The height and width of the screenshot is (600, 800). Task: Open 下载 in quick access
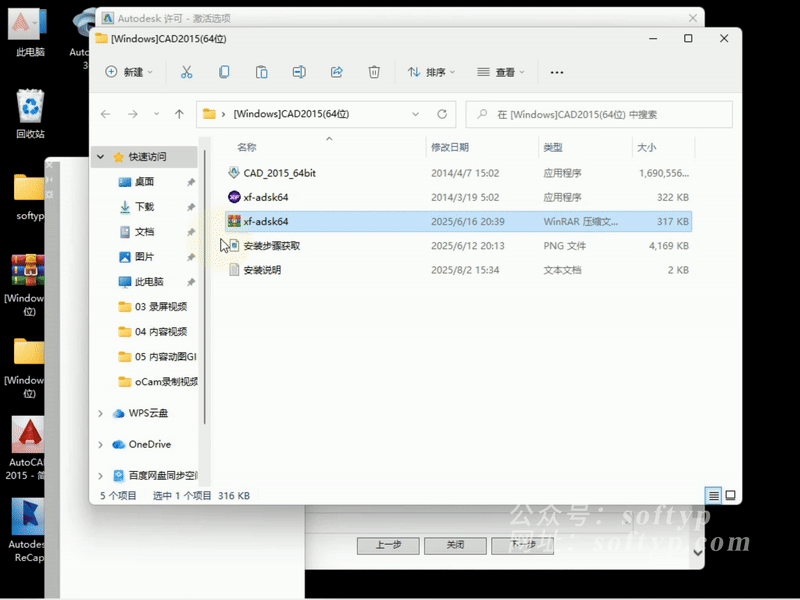[144, 207]
